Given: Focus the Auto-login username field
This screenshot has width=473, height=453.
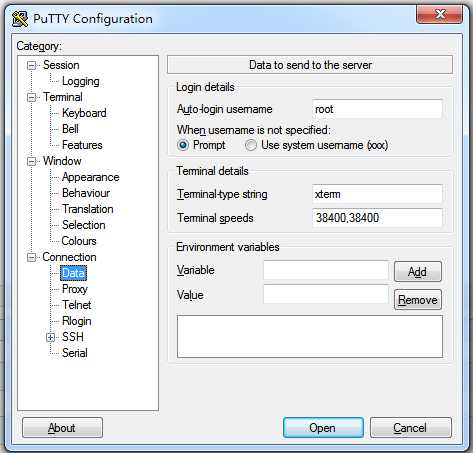Looking at the screenshot, I should pyautogui.click(x=377, y=109).
